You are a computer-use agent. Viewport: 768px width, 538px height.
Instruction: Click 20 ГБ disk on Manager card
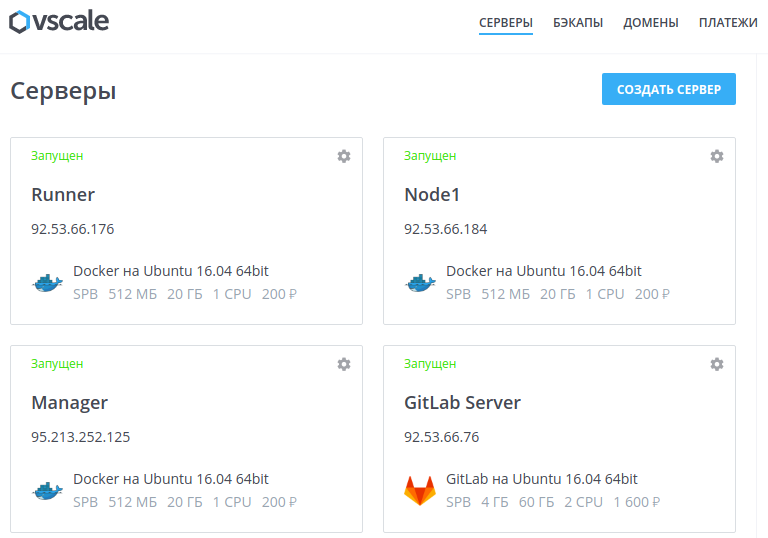pos(184,502)
